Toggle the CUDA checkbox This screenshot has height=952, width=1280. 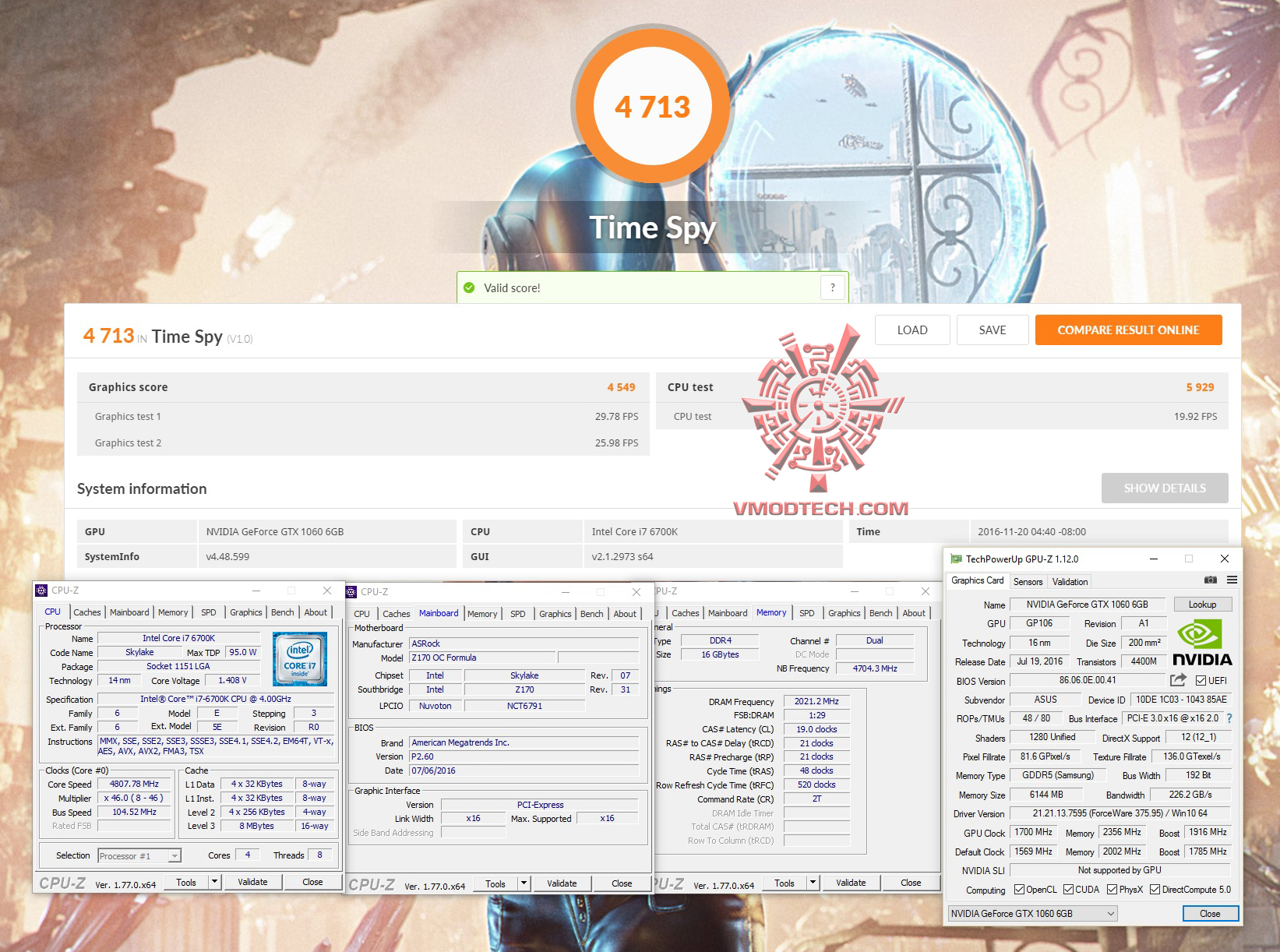[x=1068, y=890]
